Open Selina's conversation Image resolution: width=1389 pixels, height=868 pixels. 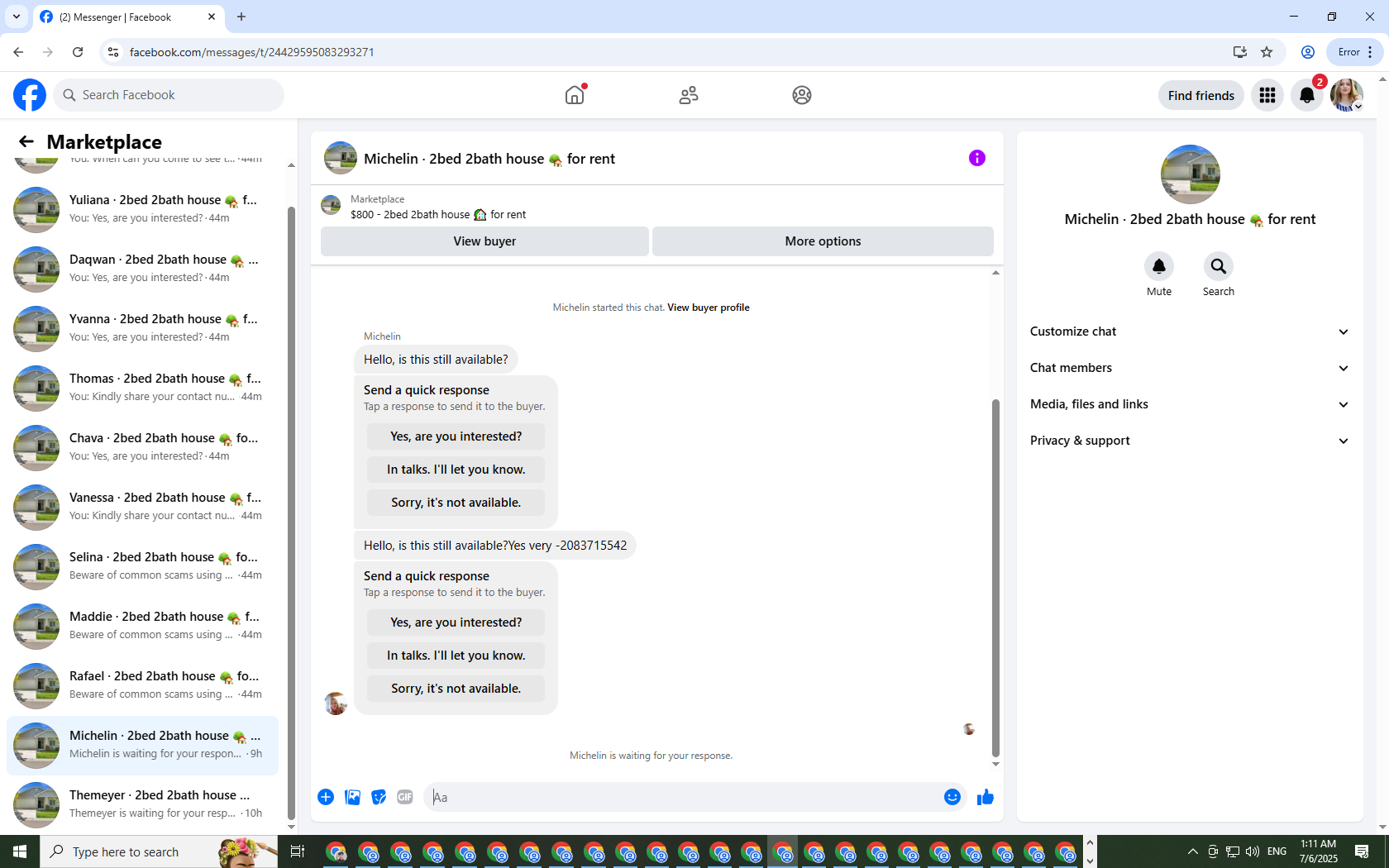(142, 566)
